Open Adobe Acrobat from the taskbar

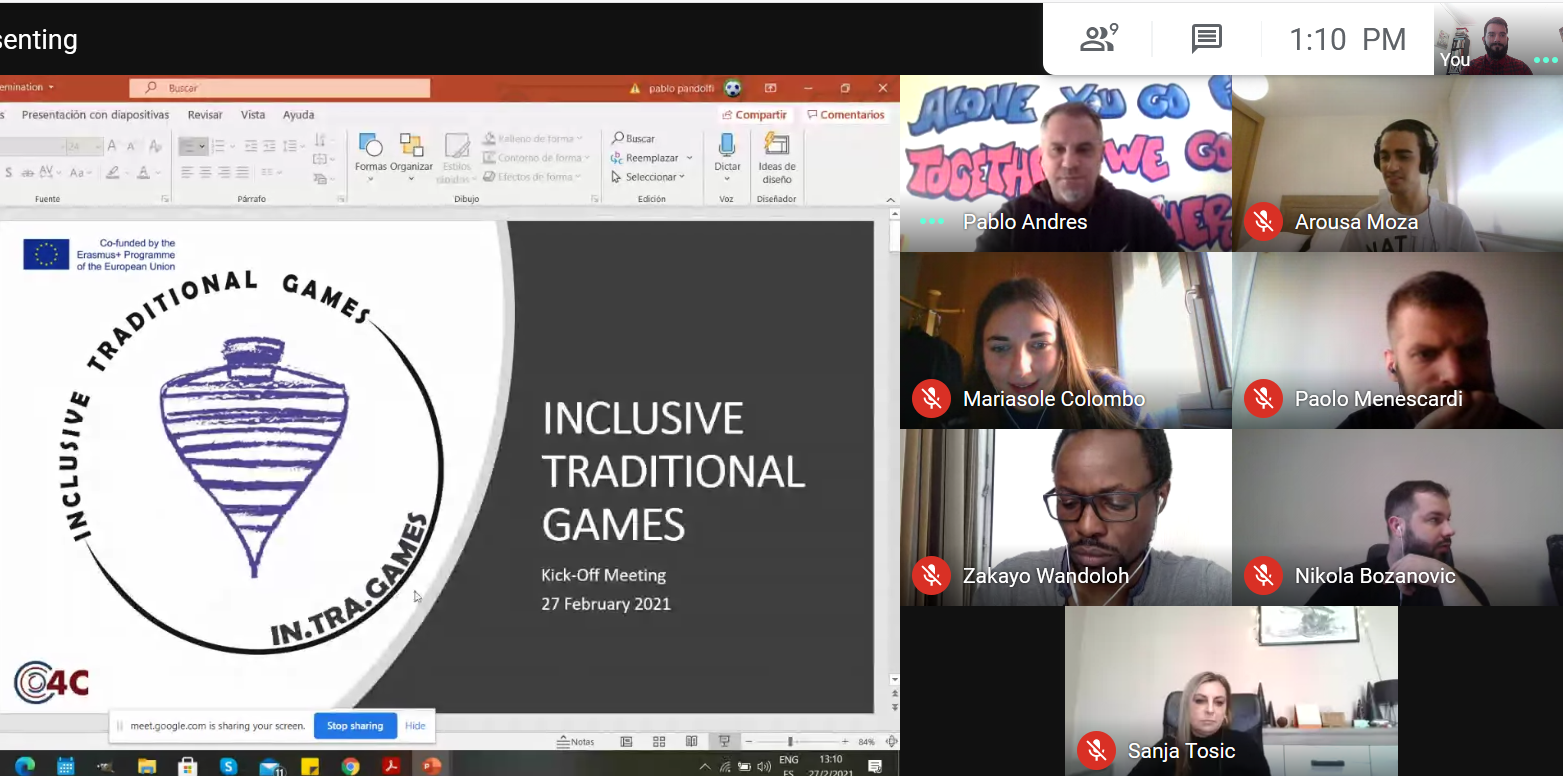[x=391, y=766]
